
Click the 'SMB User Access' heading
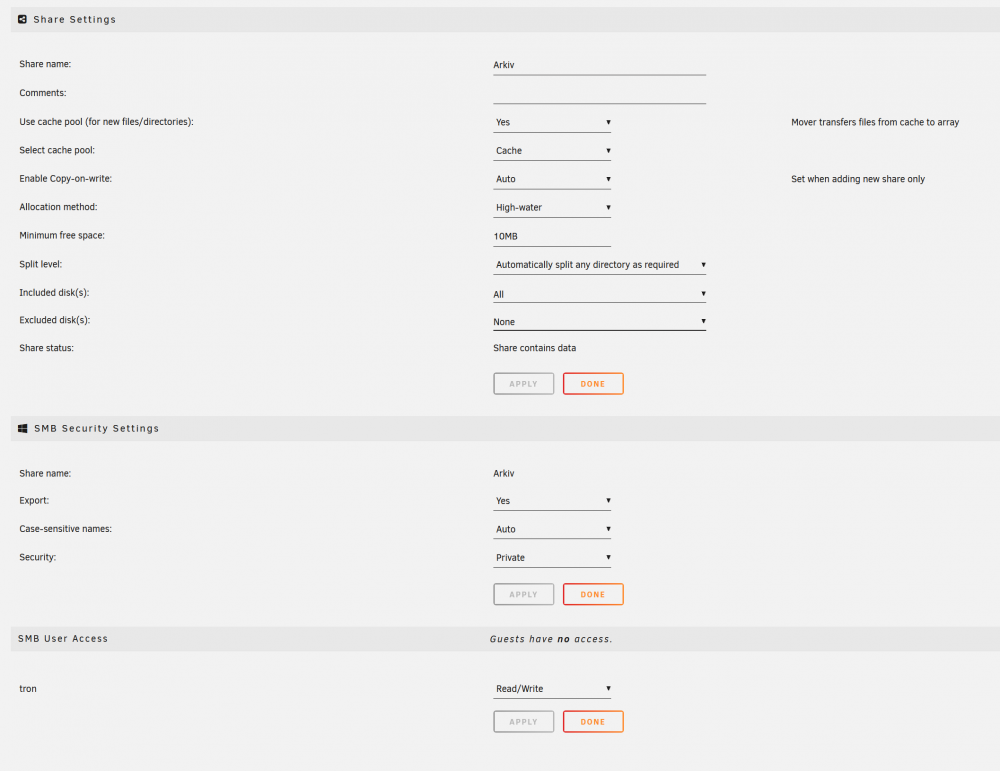point(62,638)
